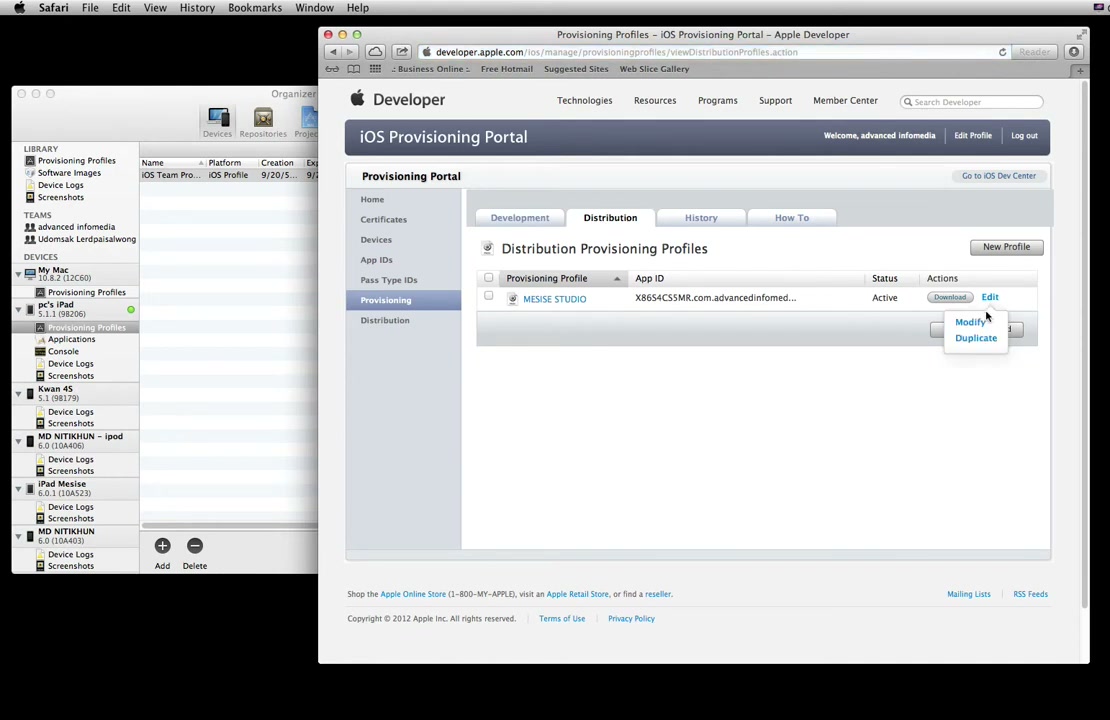Open the Reading List glasses icon

click(x=332, y=69)
